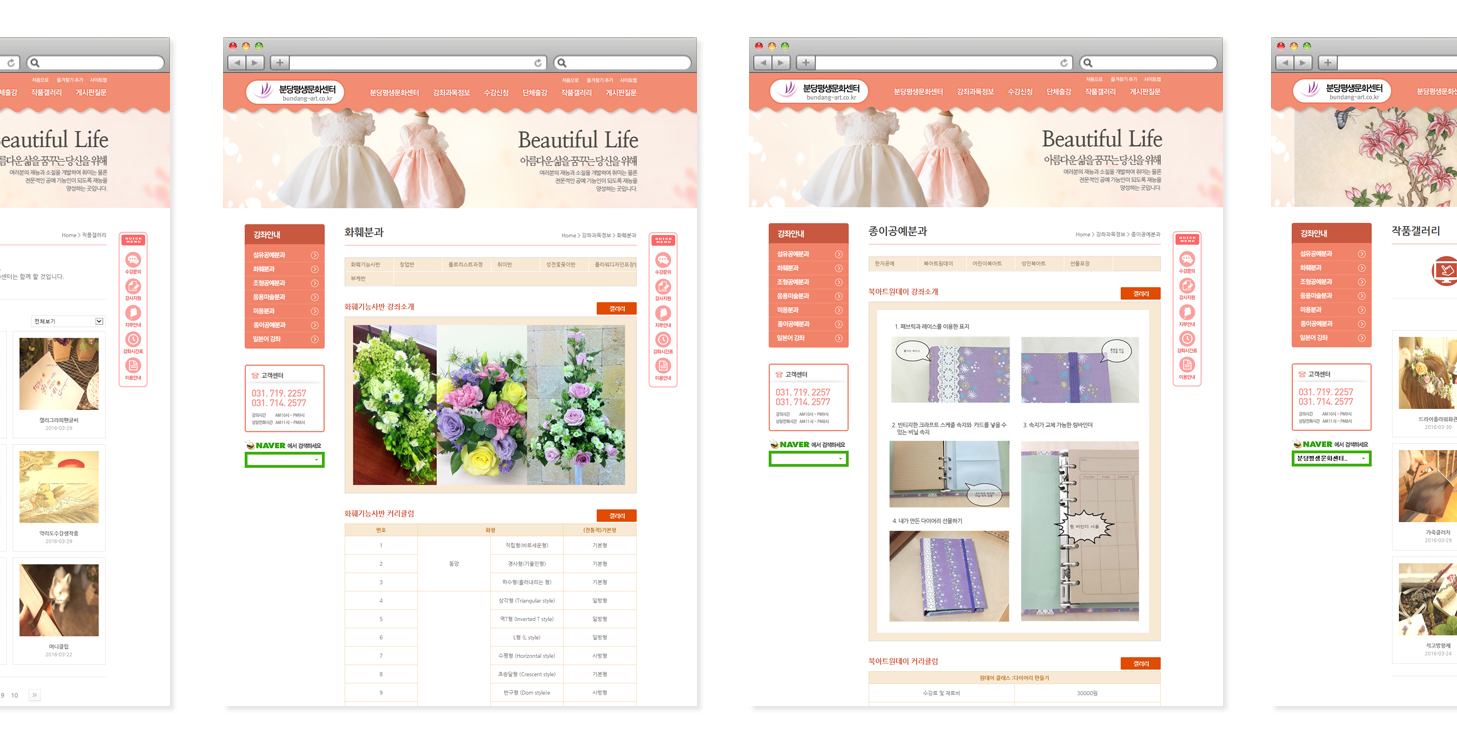Open the bottom cat photo thumbnail in leftmost gallery
This screenshot has height=748, width=1457.
59,600
